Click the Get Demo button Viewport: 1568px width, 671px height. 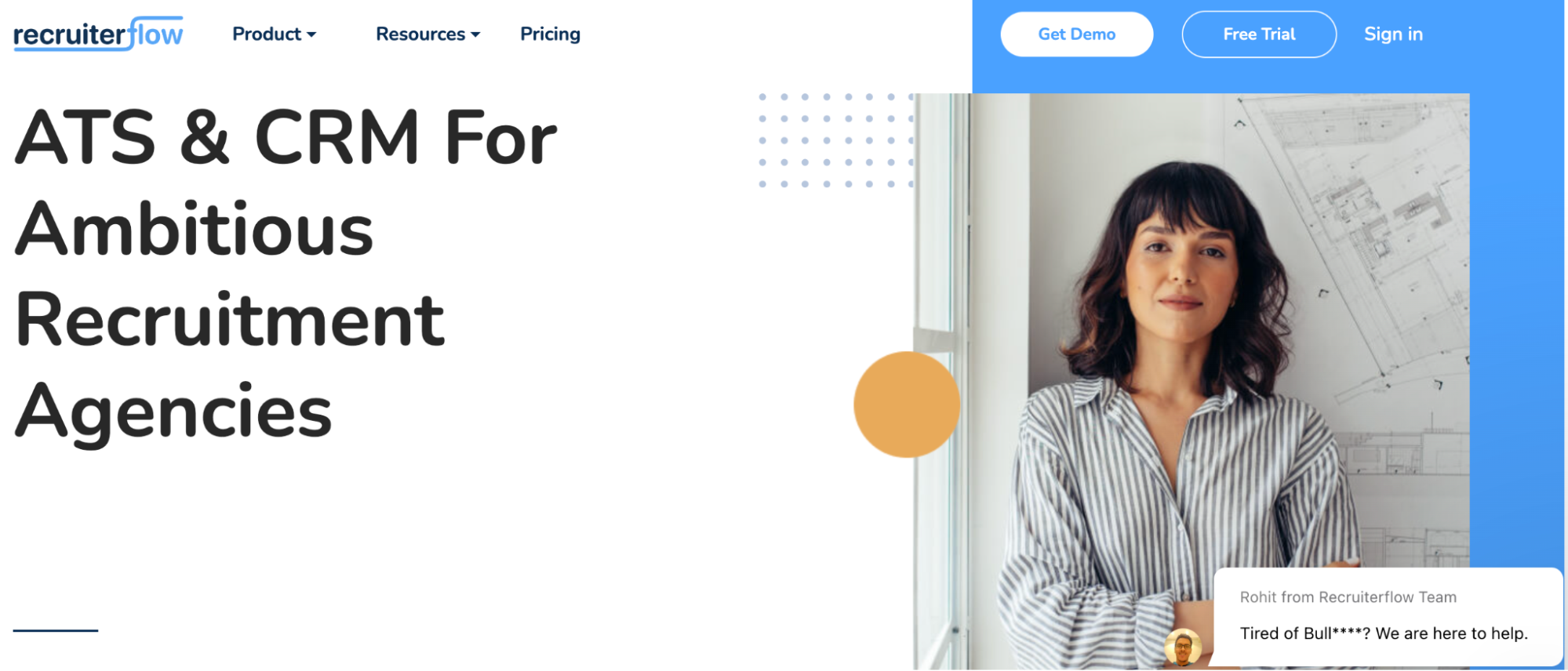(x=1076, y=34)
